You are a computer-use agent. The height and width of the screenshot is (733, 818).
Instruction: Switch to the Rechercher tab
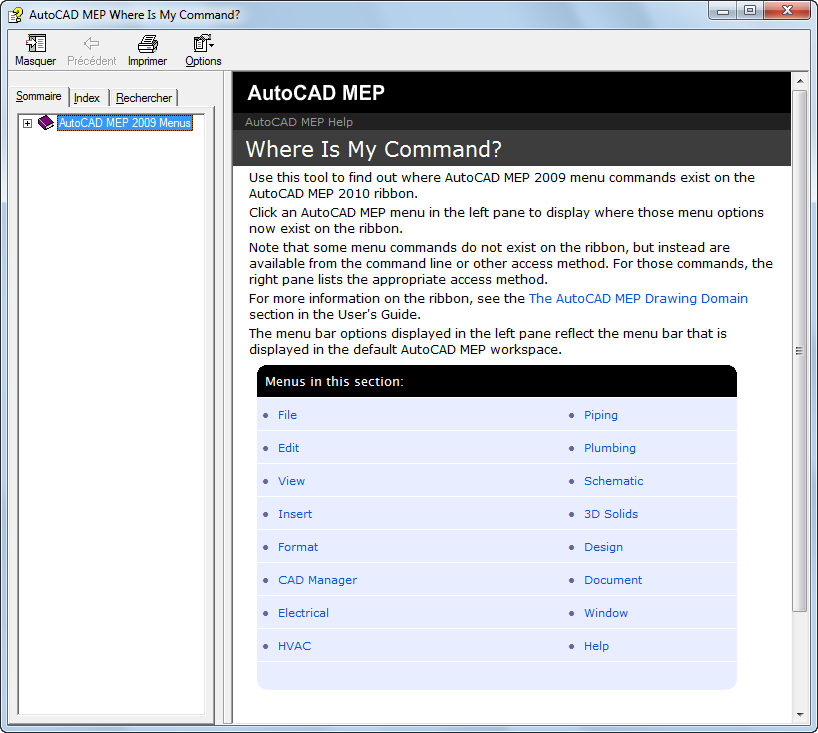click(x=144, y=98)
